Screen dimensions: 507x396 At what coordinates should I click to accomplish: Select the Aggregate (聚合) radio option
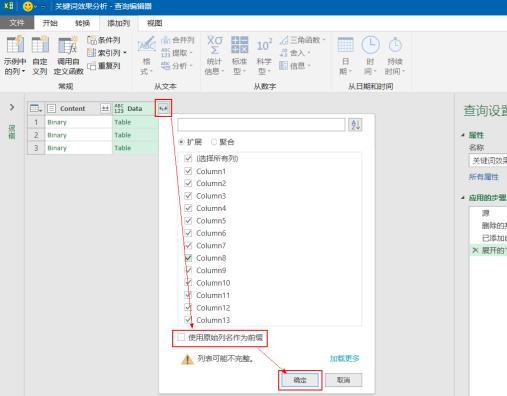(x=214, y=142)
